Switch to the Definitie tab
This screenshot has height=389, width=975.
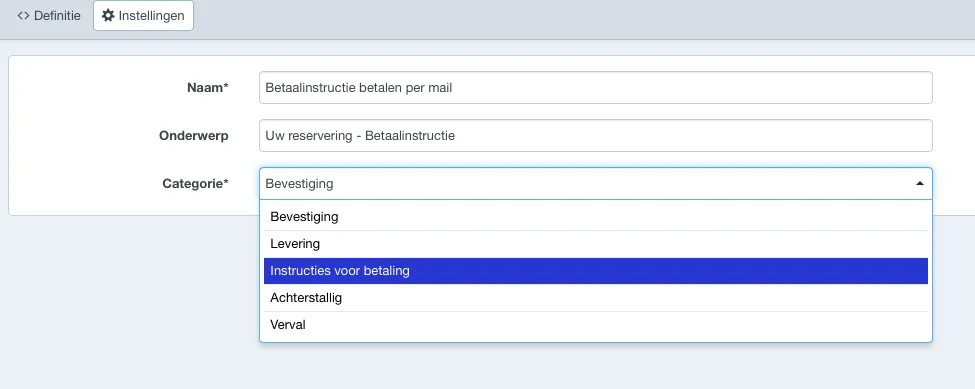49,16
